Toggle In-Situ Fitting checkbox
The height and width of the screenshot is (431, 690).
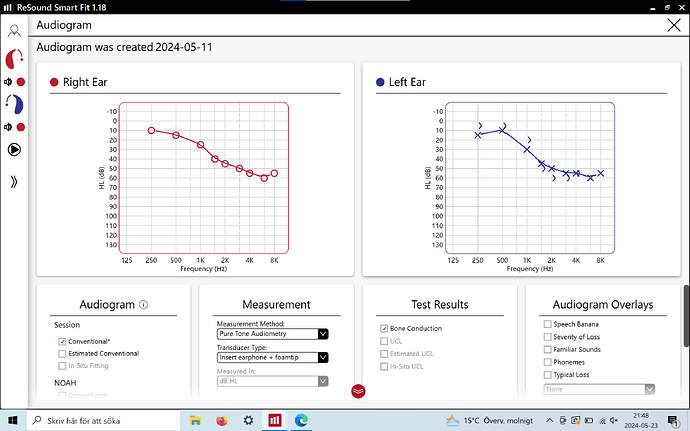click(x=62, y=366)
